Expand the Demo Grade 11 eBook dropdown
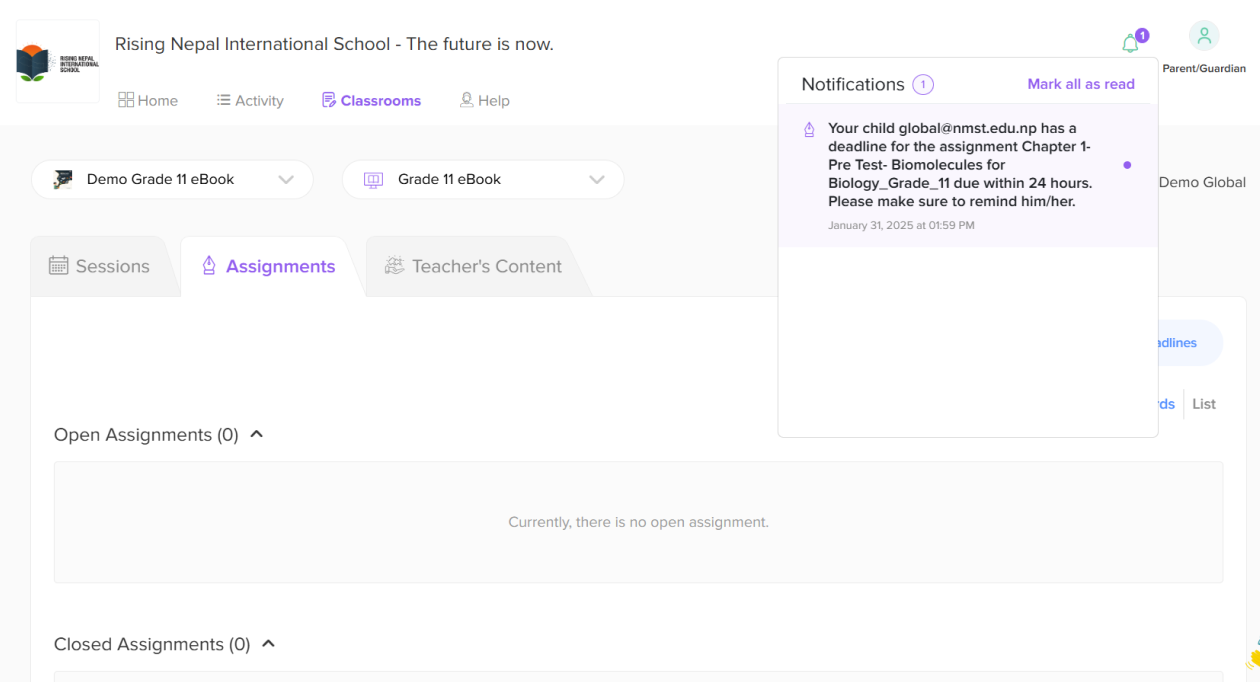This screenshot has height=682, width=1260. click(x=172, y=180)
